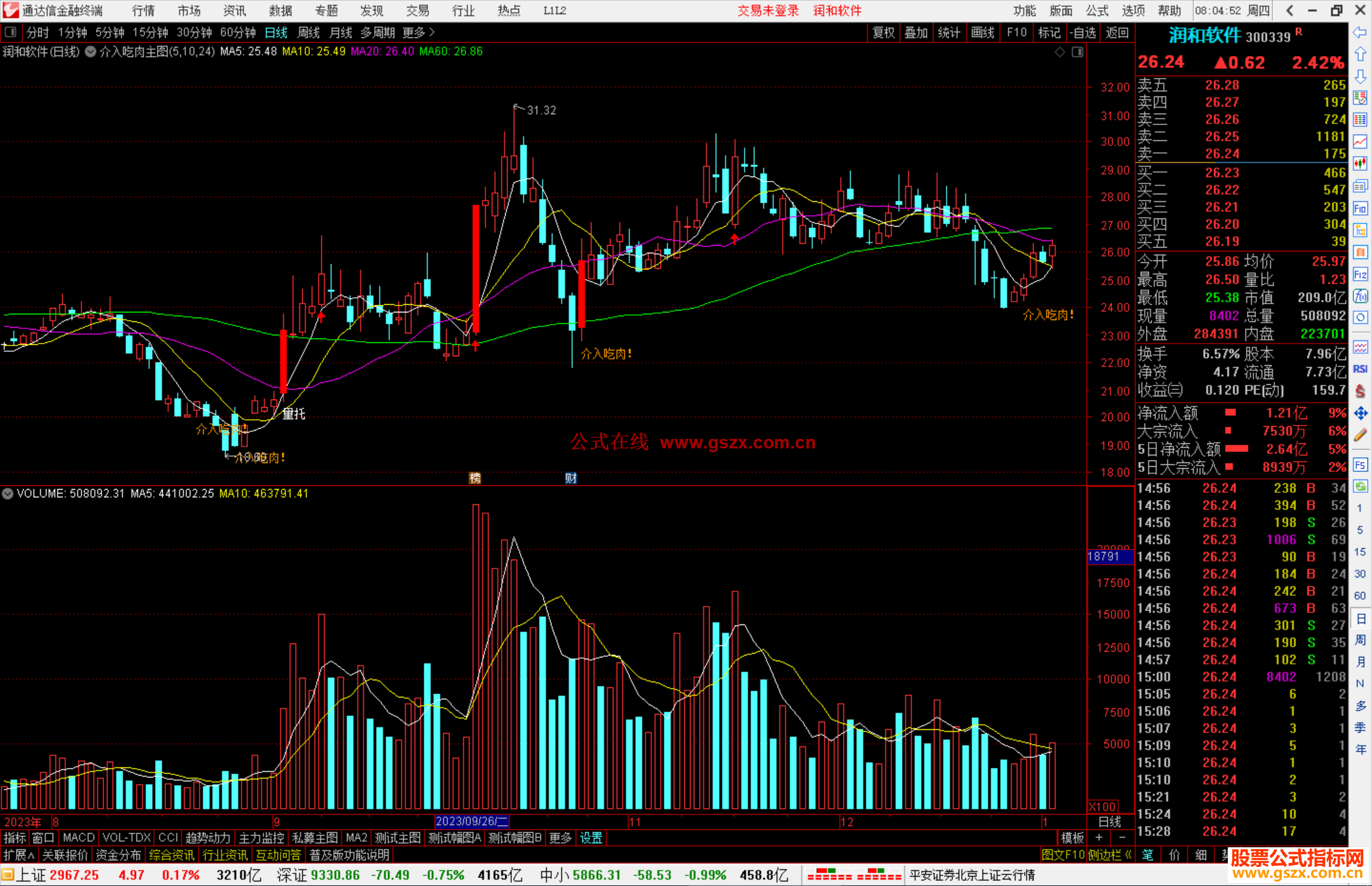Viewport: 1372px width, 886px height.
Task: Click the 2023/09/26 date marker on timeline
Action: (x=471, y=822)
